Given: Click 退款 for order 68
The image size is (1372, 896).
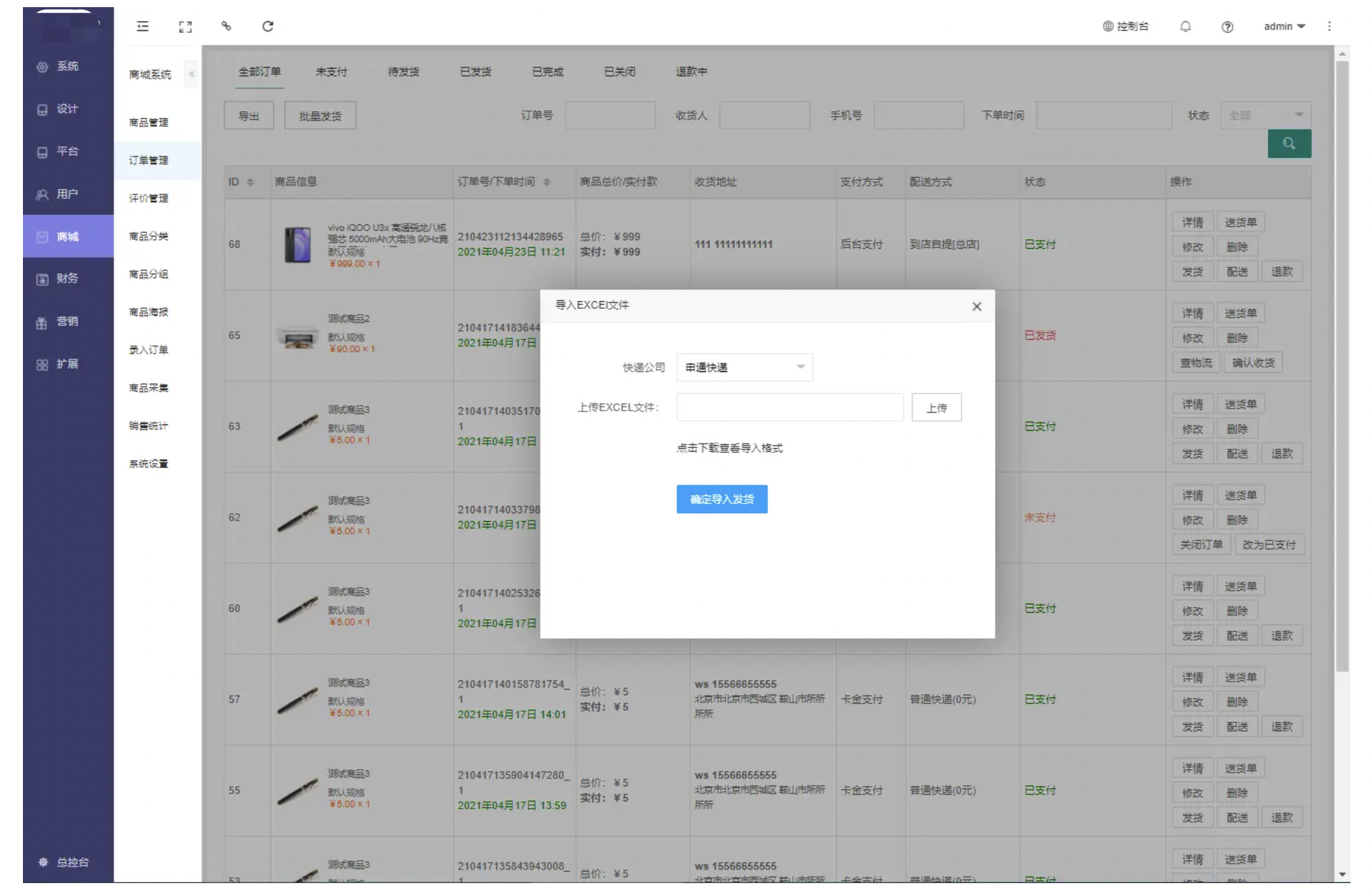Looking at the screenshot, I should (x=1282, y=272).
